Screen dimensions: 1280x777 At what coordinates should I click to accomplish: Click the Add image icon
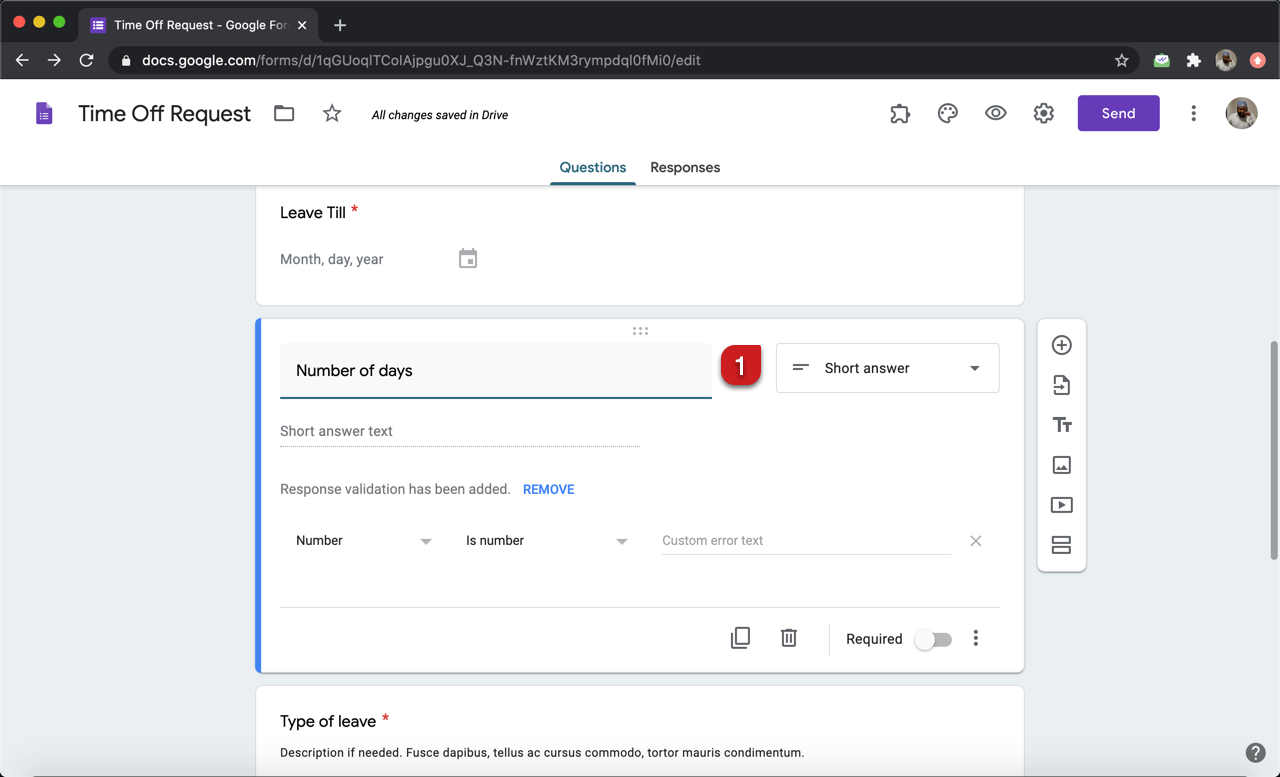click(x=1061, y=465)
